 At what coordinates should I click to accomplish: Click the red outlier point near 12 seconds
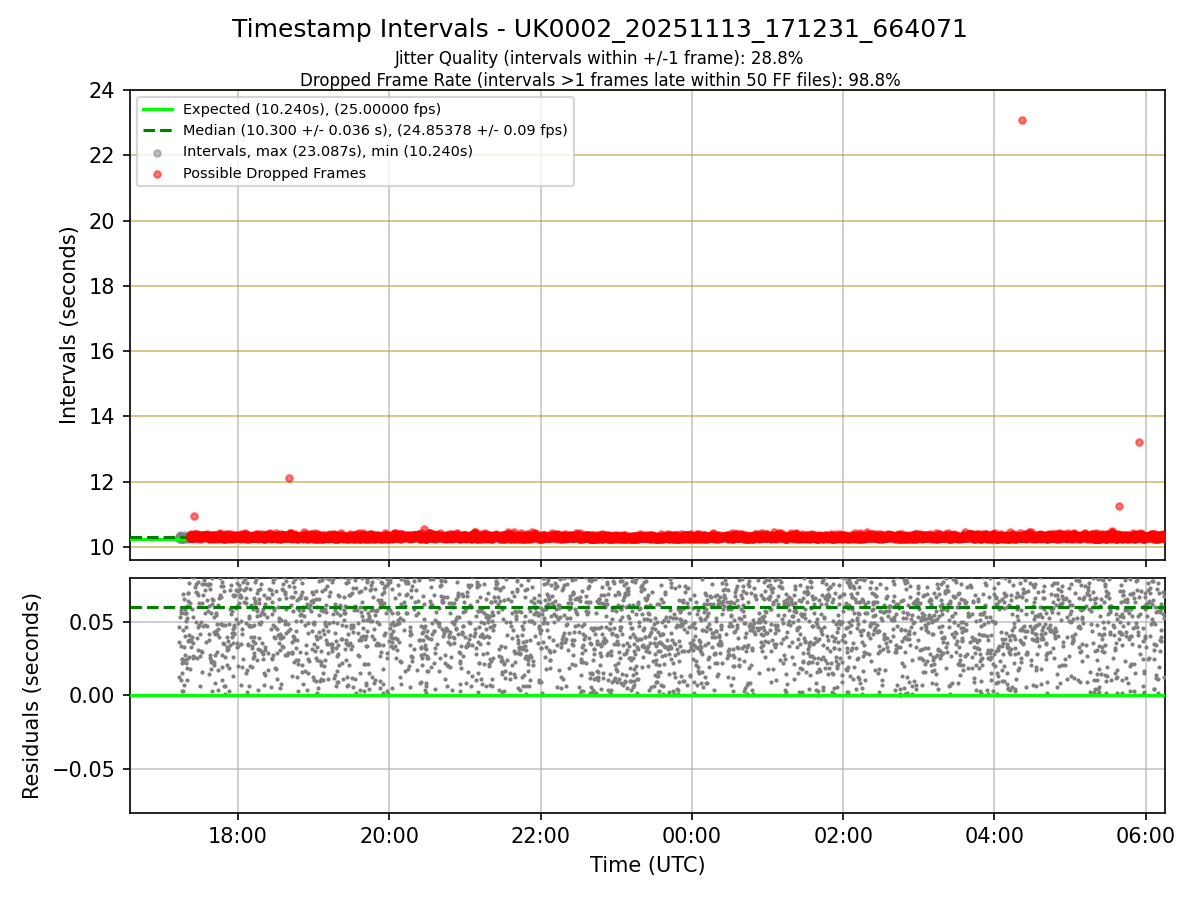click(289, 478)
